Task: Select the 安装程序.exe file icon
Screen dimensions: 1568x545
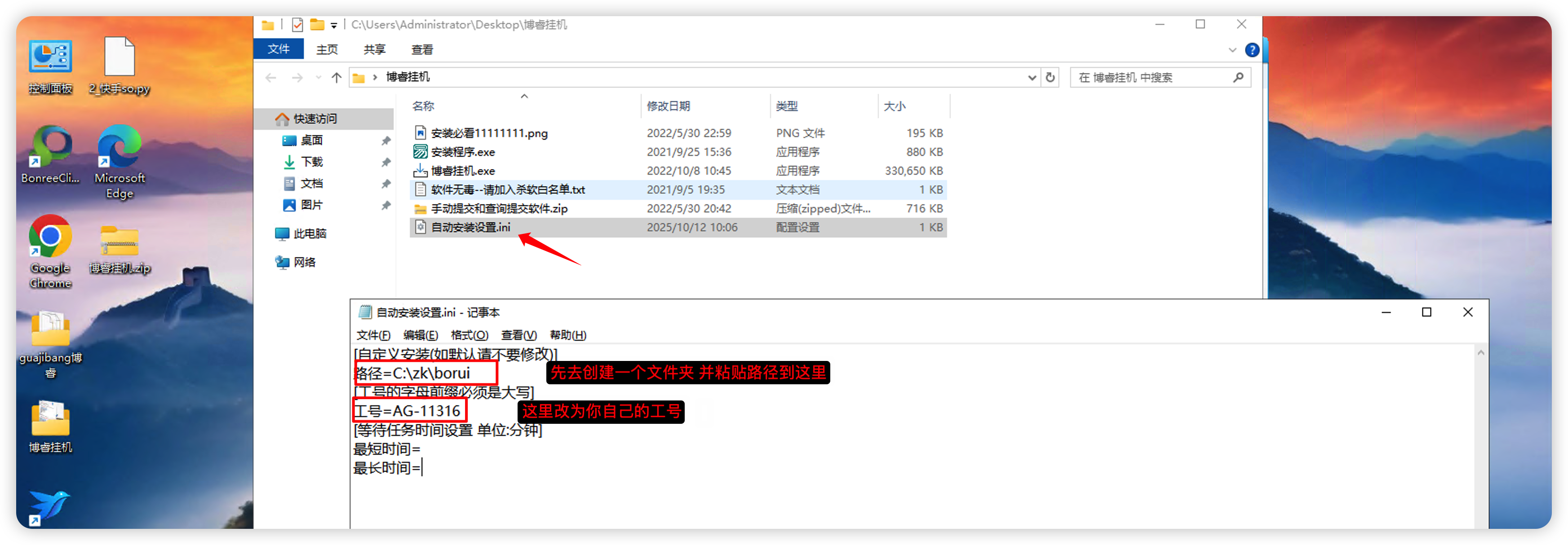Action: (x=420, y=152)
